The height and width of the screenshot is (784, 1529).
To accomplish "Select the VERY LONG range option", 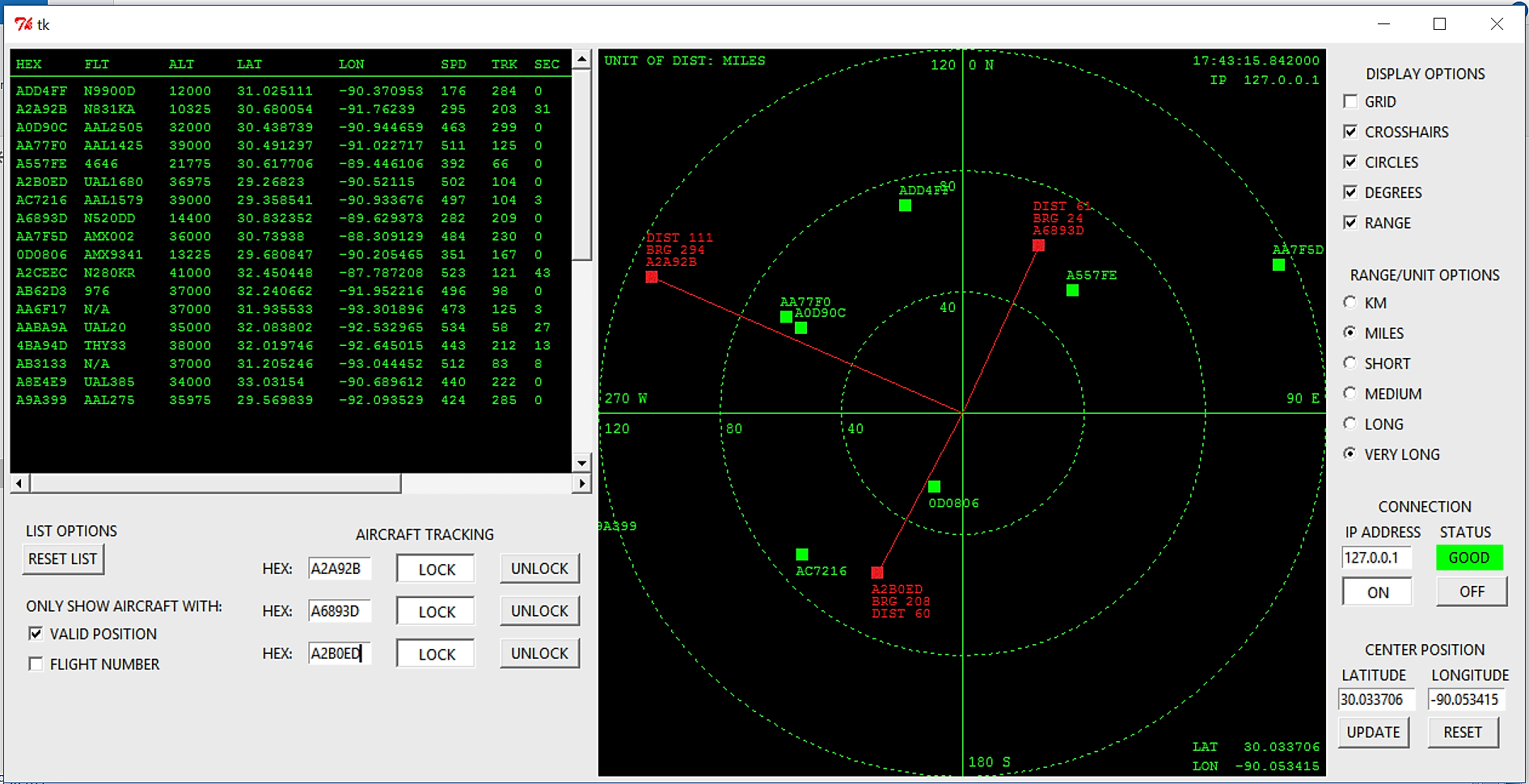I will tap(1349, 453).
